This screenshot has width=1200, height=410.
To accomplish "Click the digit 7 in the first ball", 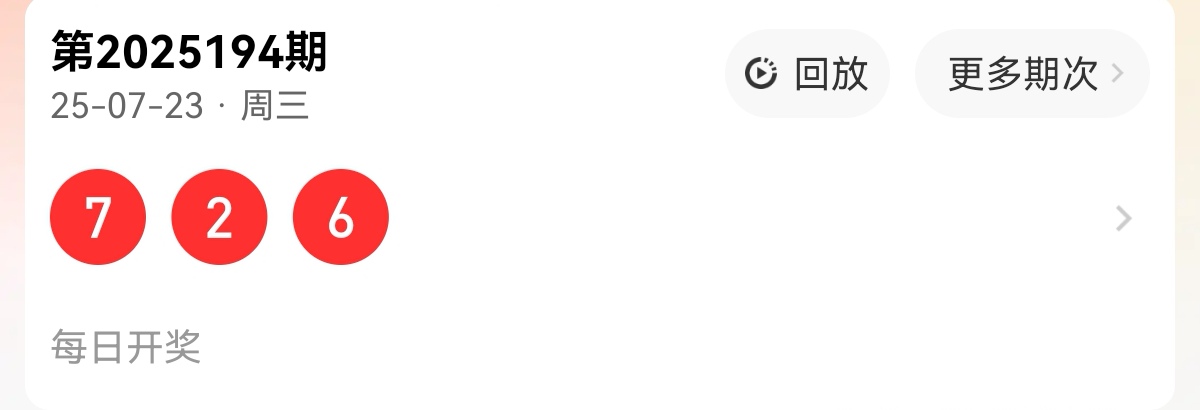I will (x=98, y=218).
